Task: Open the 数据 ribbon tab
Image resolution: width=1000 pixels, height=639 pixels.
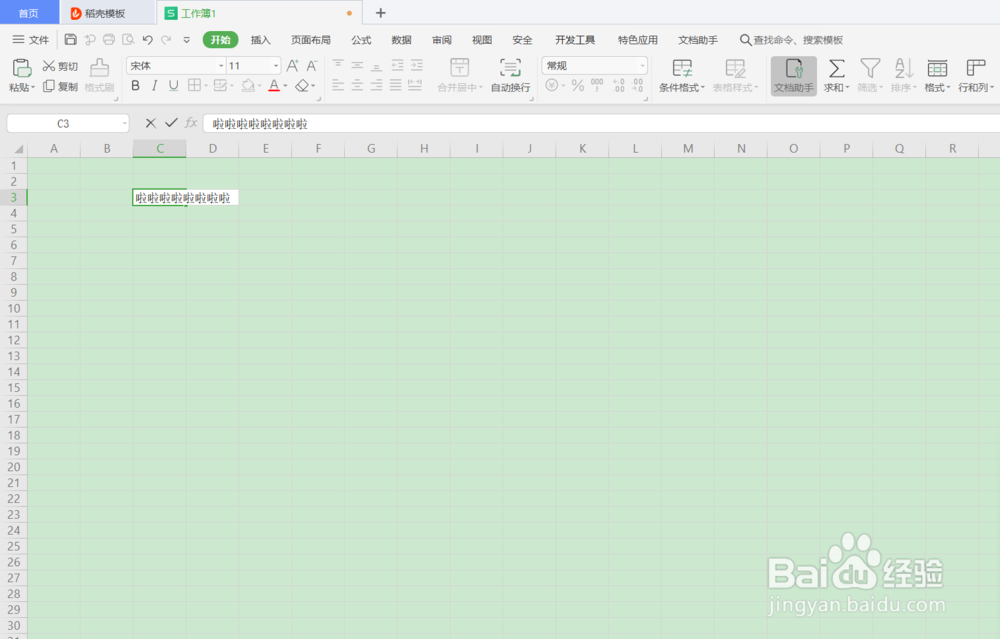Action: (x=400, y=39)
